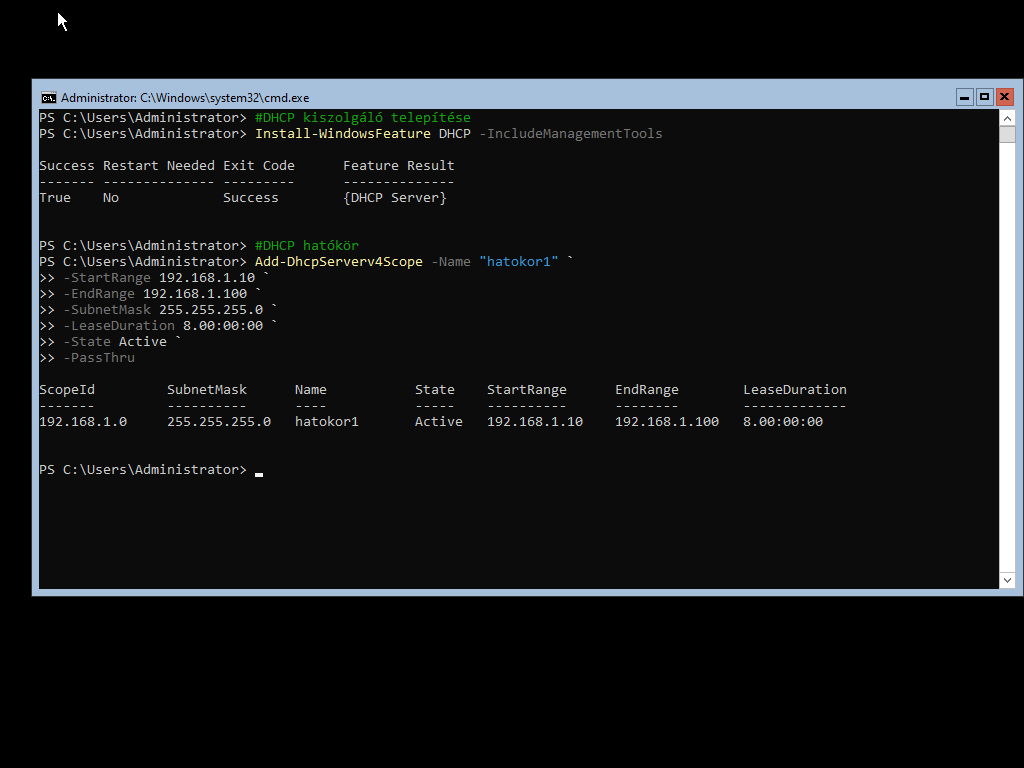The width and height of the screenshot is (1024, 768).
Task: Open the cmd.exe system menu icon
Action: [48, 97]
